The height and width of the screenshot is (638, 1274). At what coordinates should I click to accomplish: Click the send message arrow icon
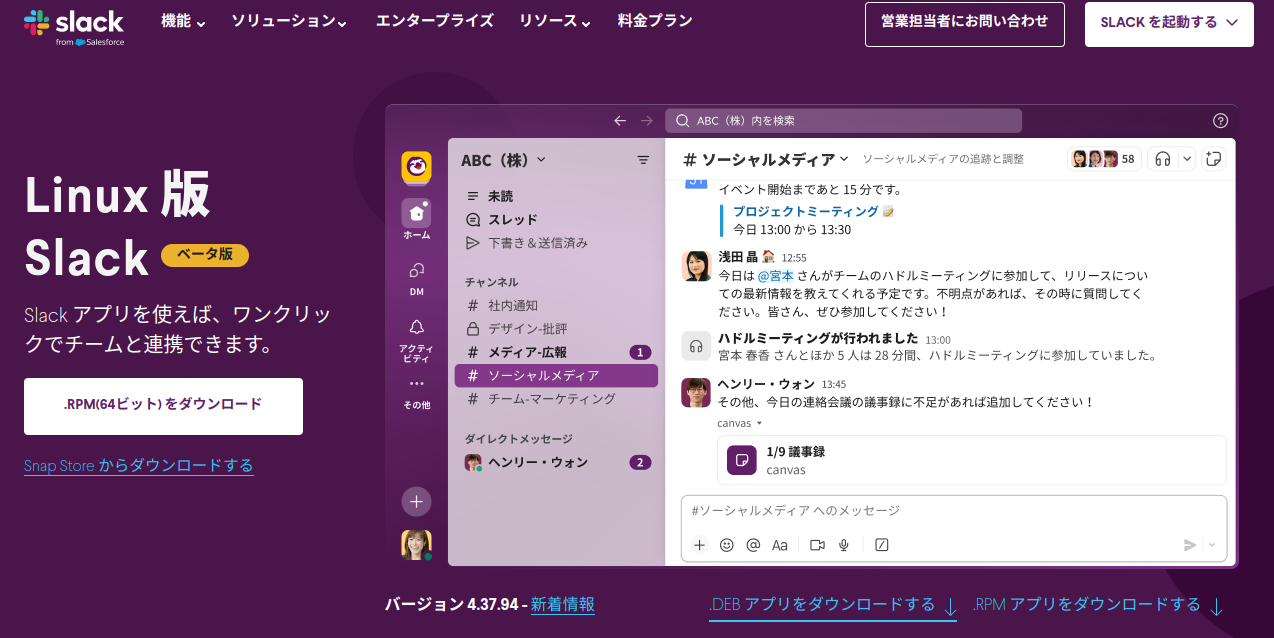(x=1190, y=545)
